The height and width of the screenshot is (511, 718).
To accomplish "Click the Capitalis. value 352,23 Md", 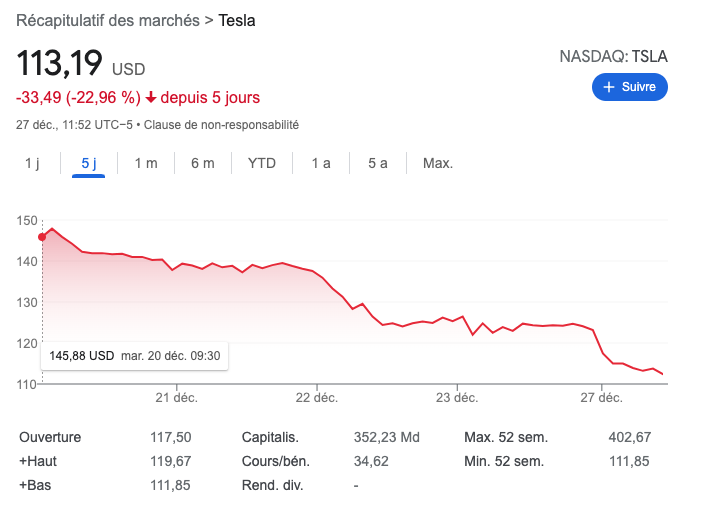I will (387, 437).
